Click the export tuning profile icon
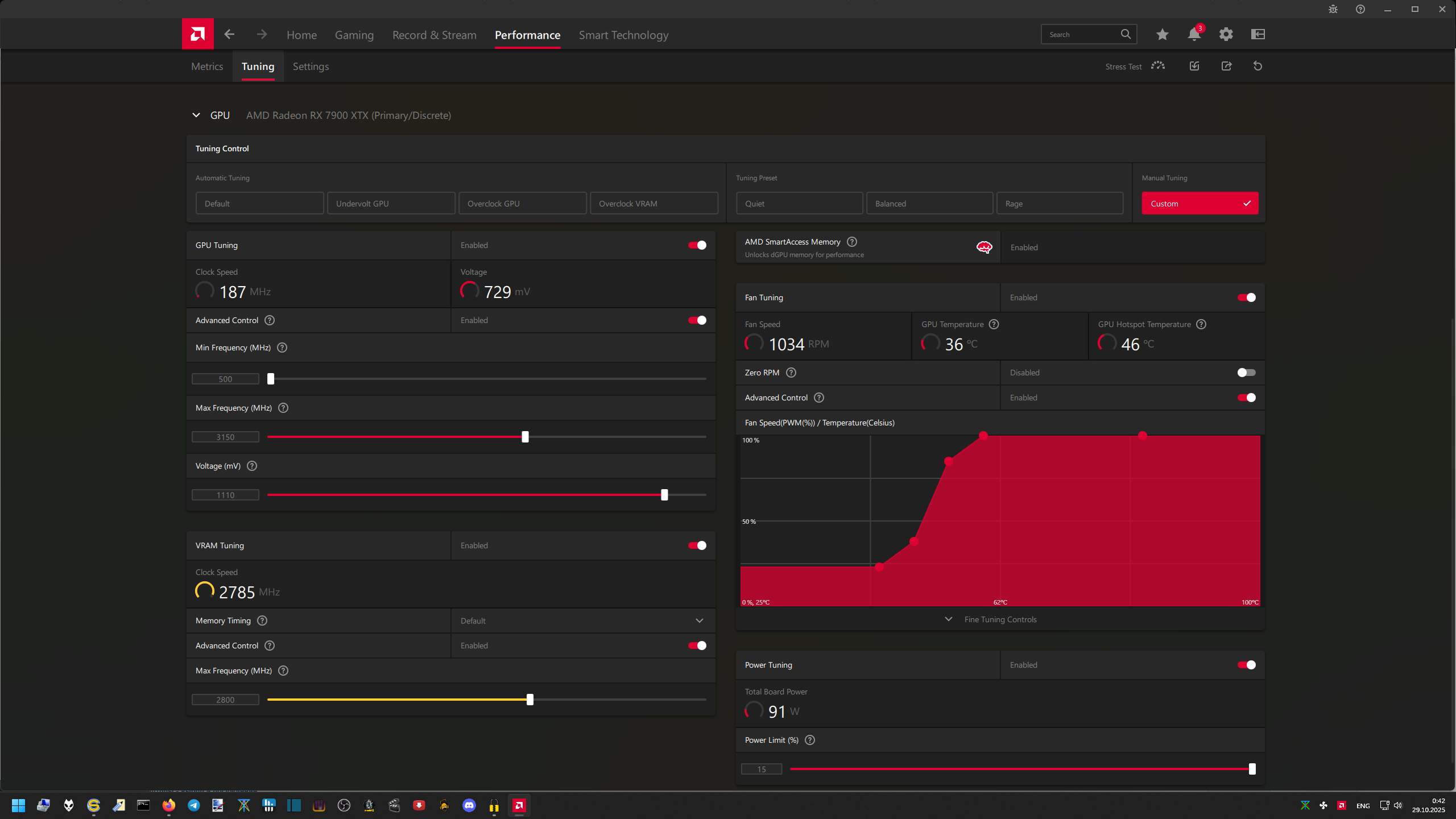 [x=1226, y=66]
